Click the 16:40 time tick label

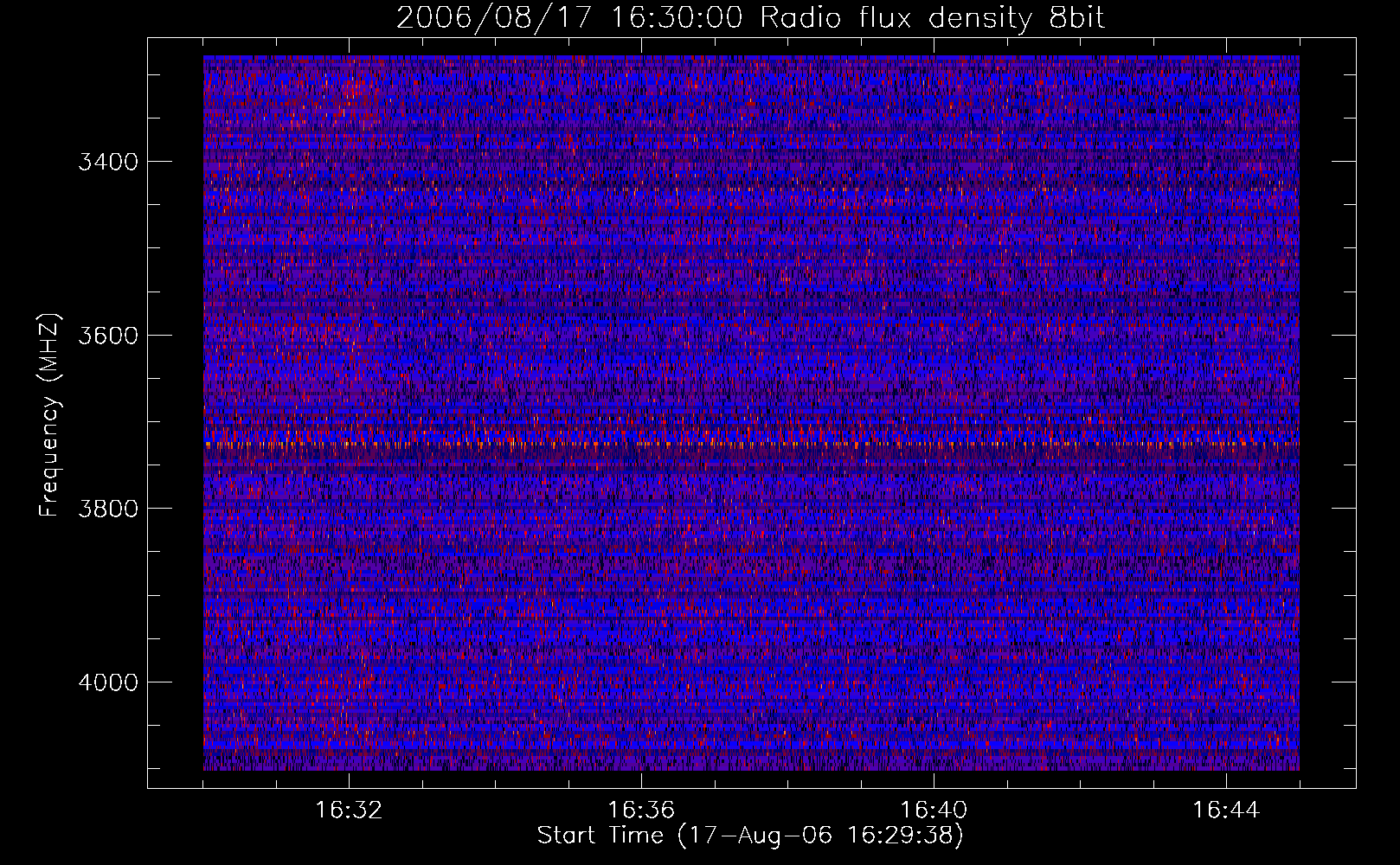[934, 811]
